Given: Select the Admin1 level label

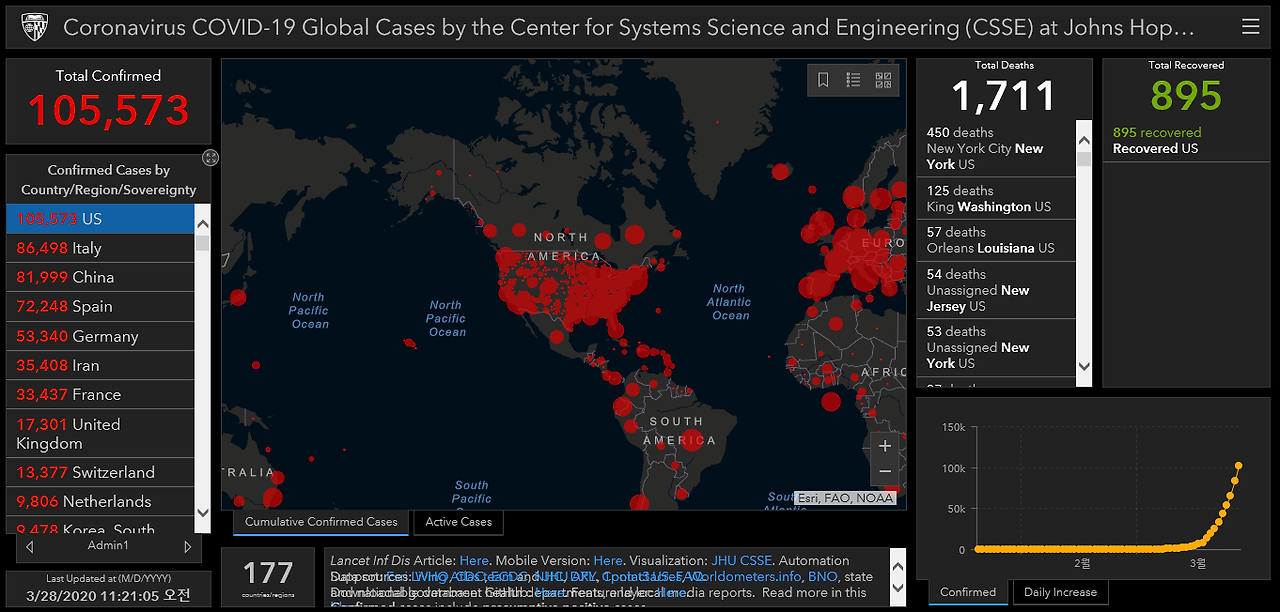Looking at the screenshot, I should [108, 546].
